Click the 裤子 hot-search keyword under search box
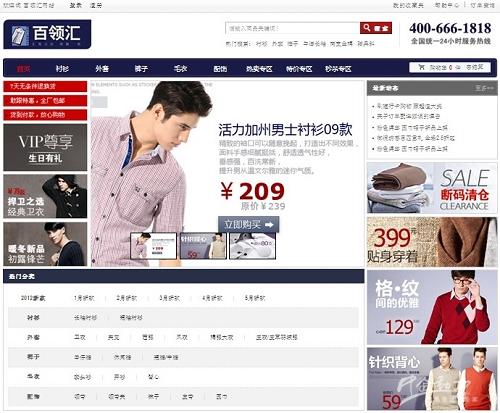The width and height of the screenshot is (500, 413). click(293, 44)
